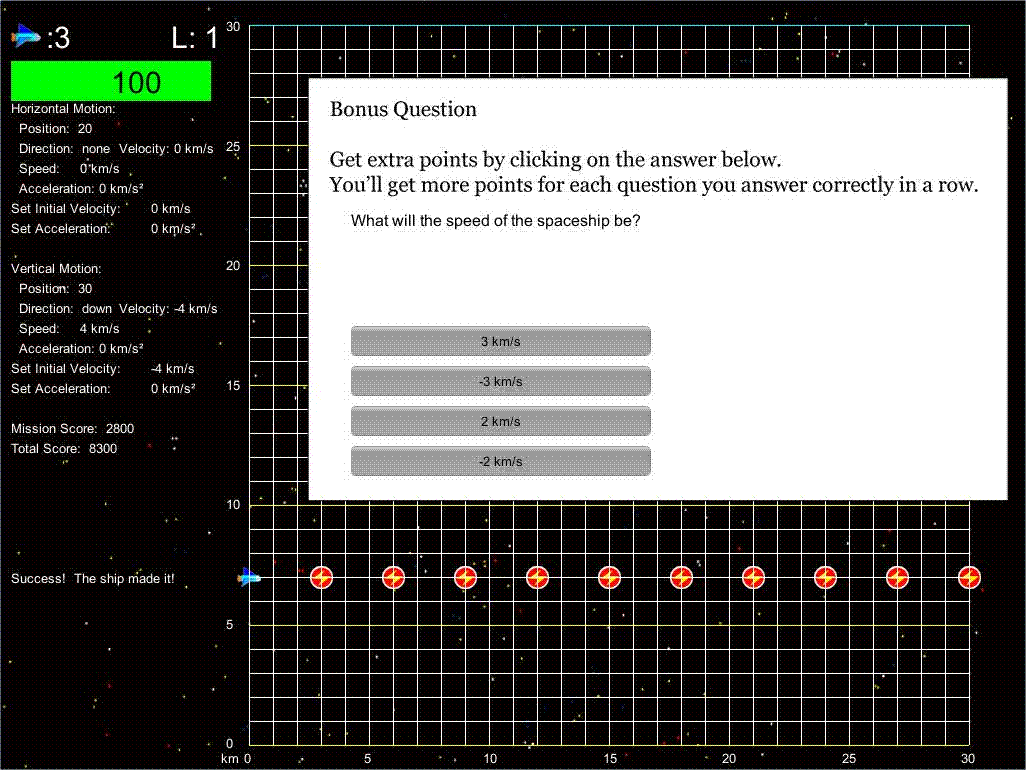
Task: Click the Direction: none readout
Action: coord(64,149)
